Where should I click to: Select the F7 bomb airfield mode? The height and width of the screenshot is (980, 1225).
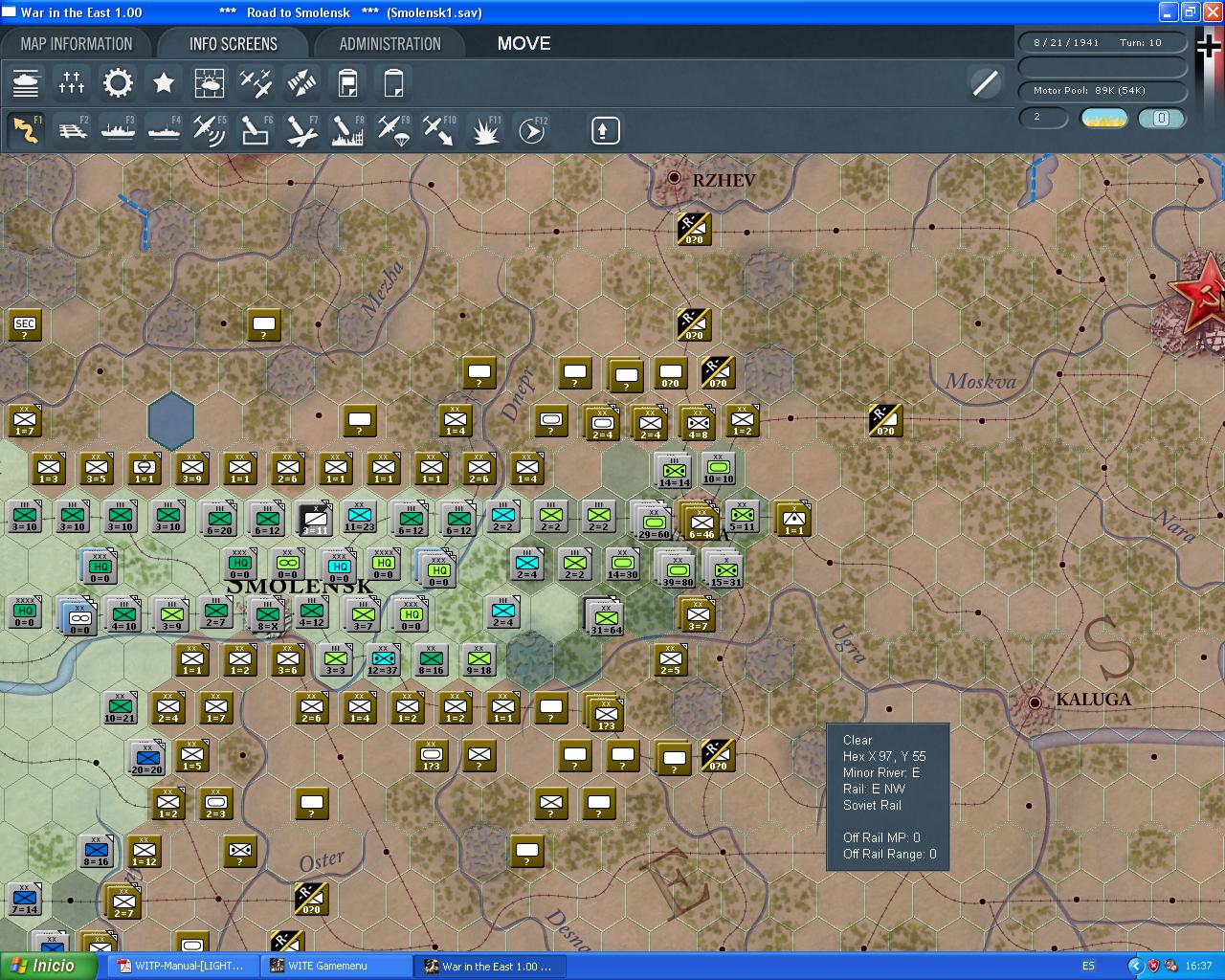pyautogui.click(x=301, y=130)
